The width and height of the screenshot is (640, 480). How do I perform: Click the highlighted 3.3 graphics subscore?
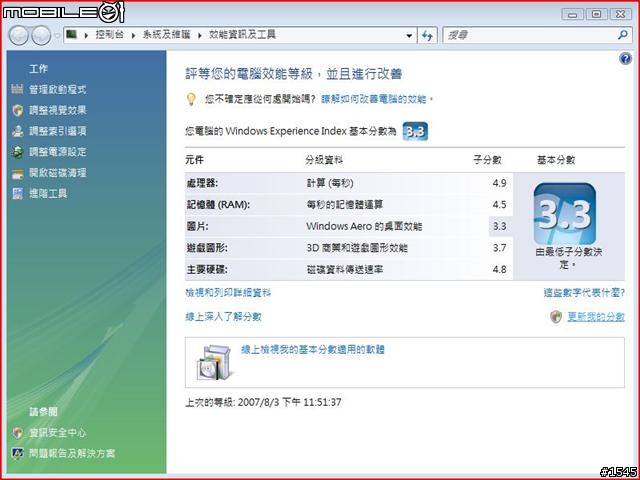click(x=499, y=226)
